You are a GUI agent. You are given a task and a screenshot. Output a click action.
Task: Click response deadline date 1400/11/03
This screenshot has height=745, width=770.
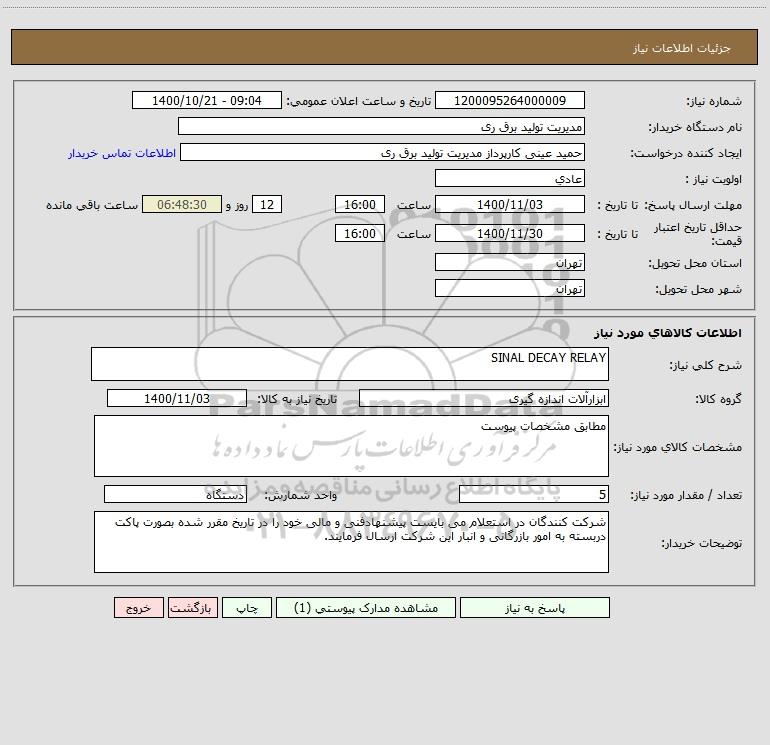point(510,204)
